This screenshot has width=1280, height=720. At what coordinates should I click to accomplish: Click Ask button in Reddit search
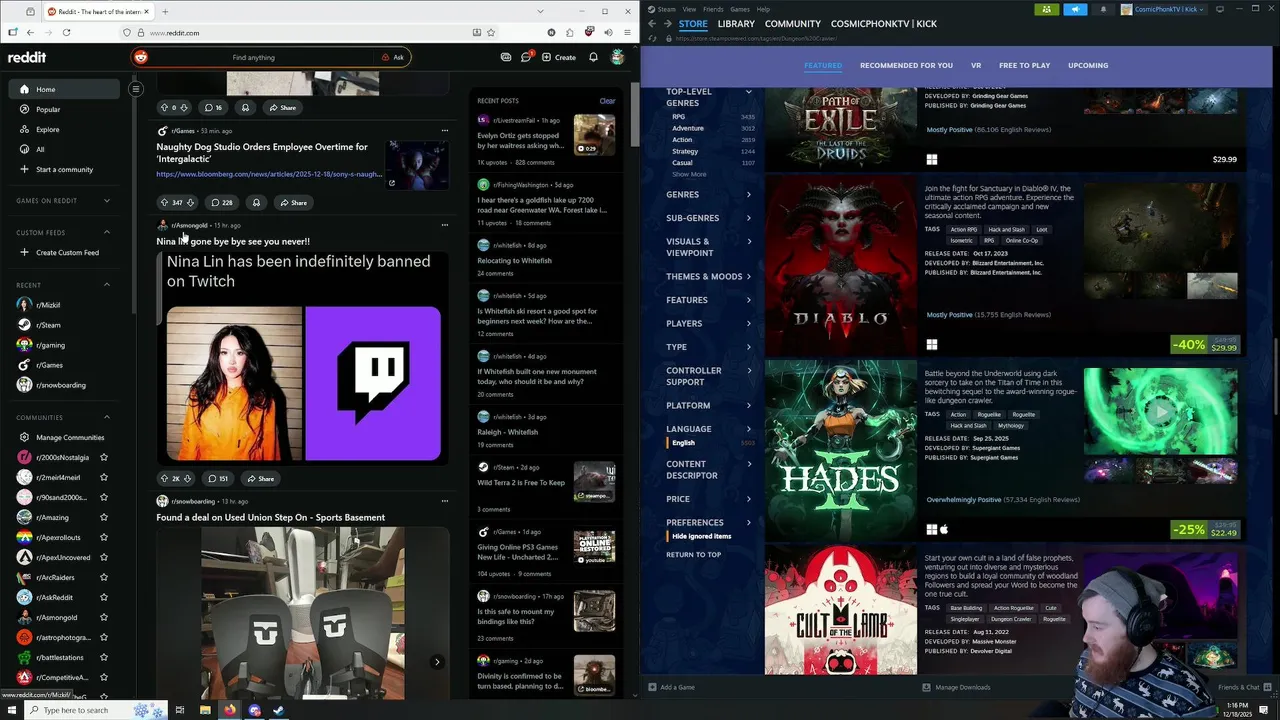pos(392,57)
